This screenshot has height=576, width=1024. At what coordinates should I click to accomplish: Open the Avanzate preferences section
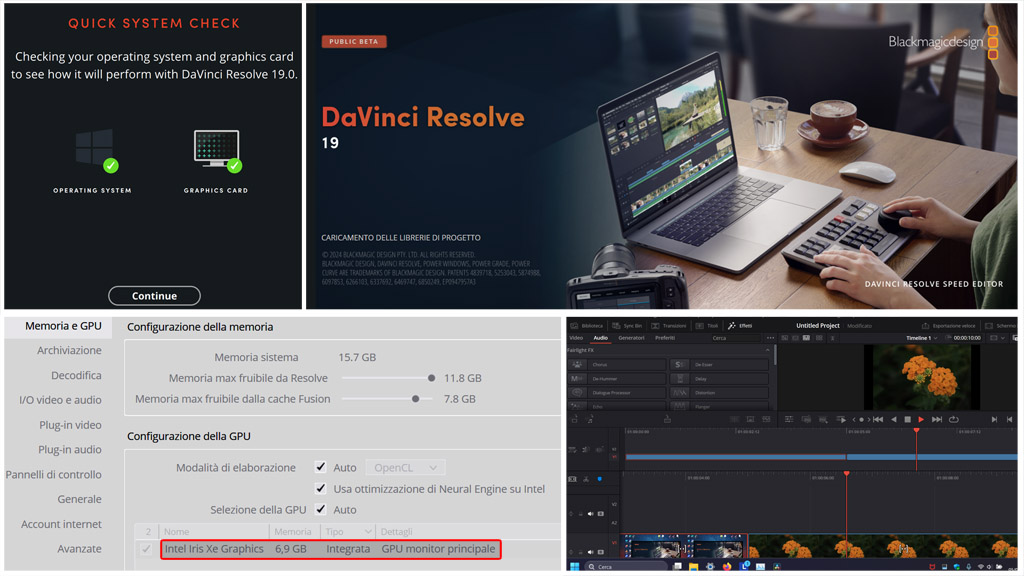[80, 549]
